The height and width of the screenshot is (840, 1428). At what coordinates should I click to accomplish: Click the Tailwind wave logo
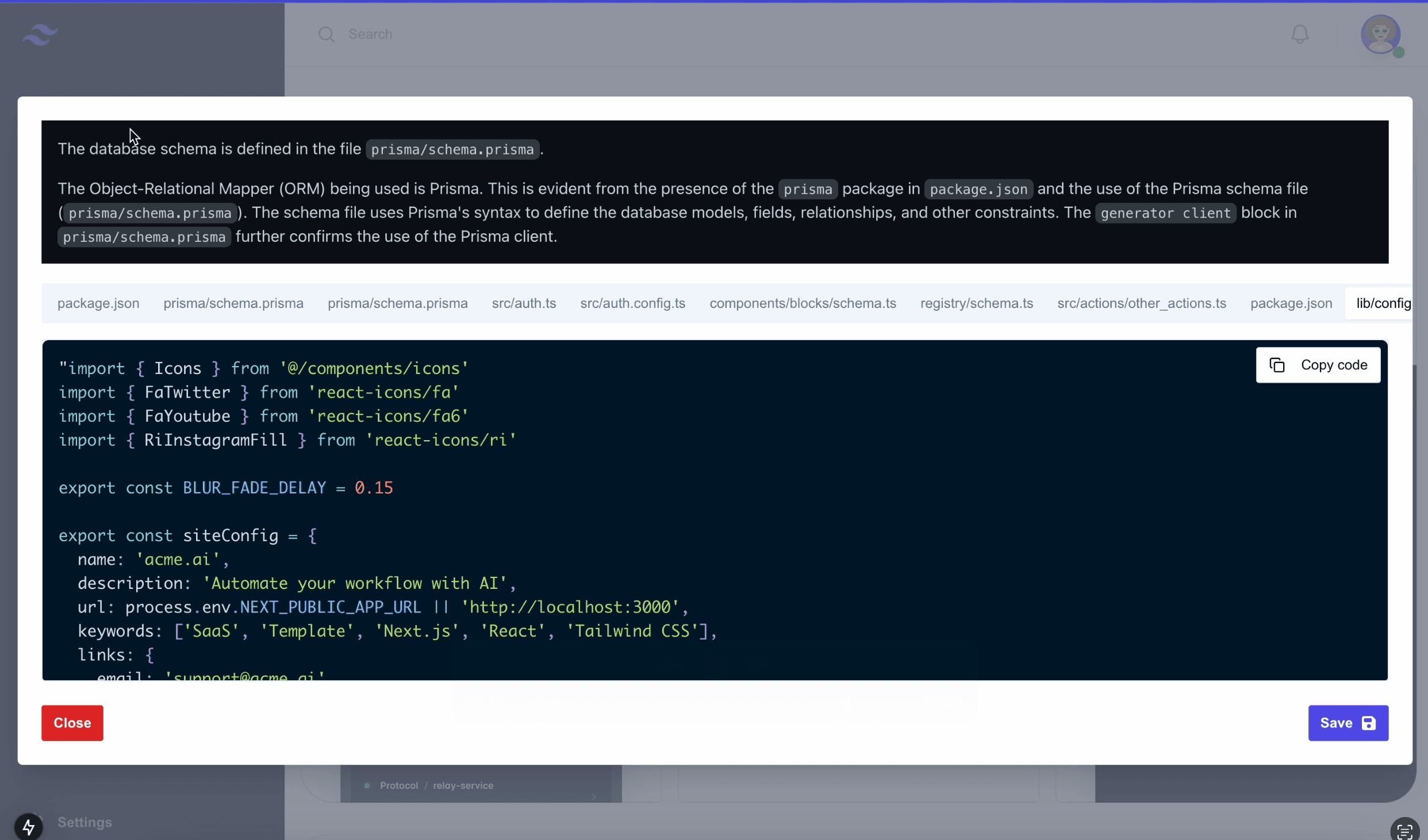tap(40, 34)
